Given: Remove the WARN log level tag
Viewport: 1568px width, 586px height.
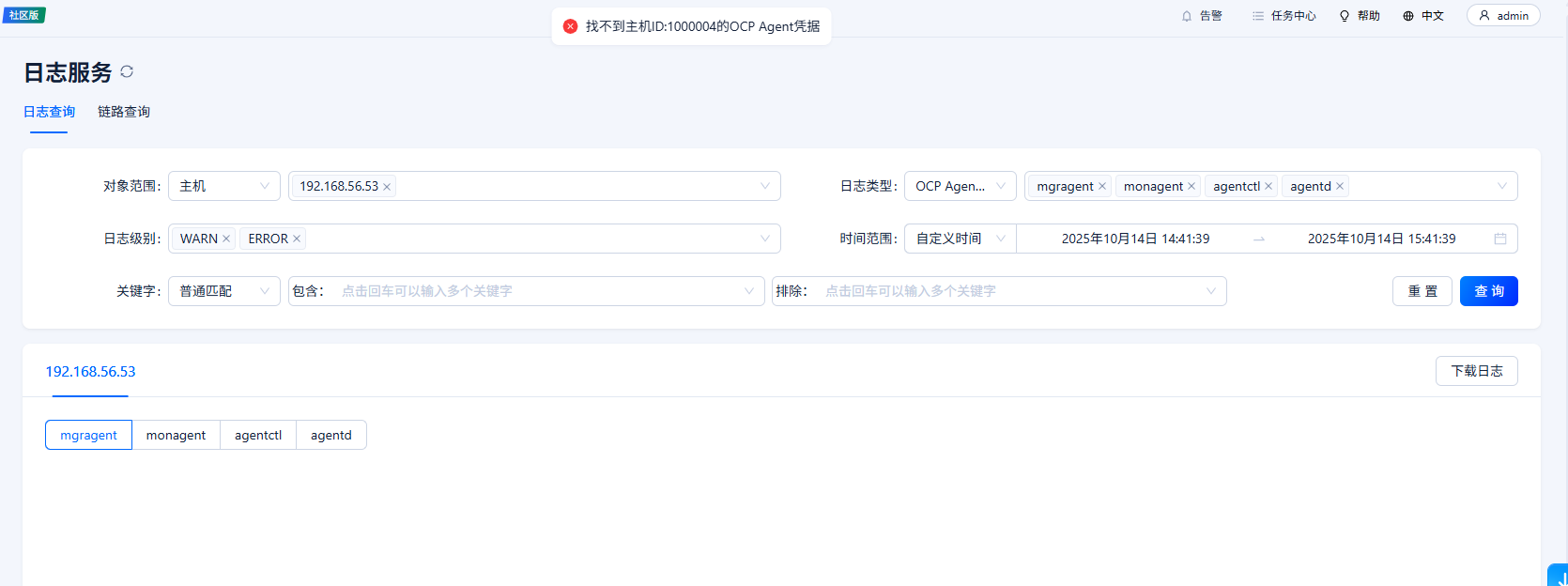Looking at the screenshot, I should (x=226, y=239).
